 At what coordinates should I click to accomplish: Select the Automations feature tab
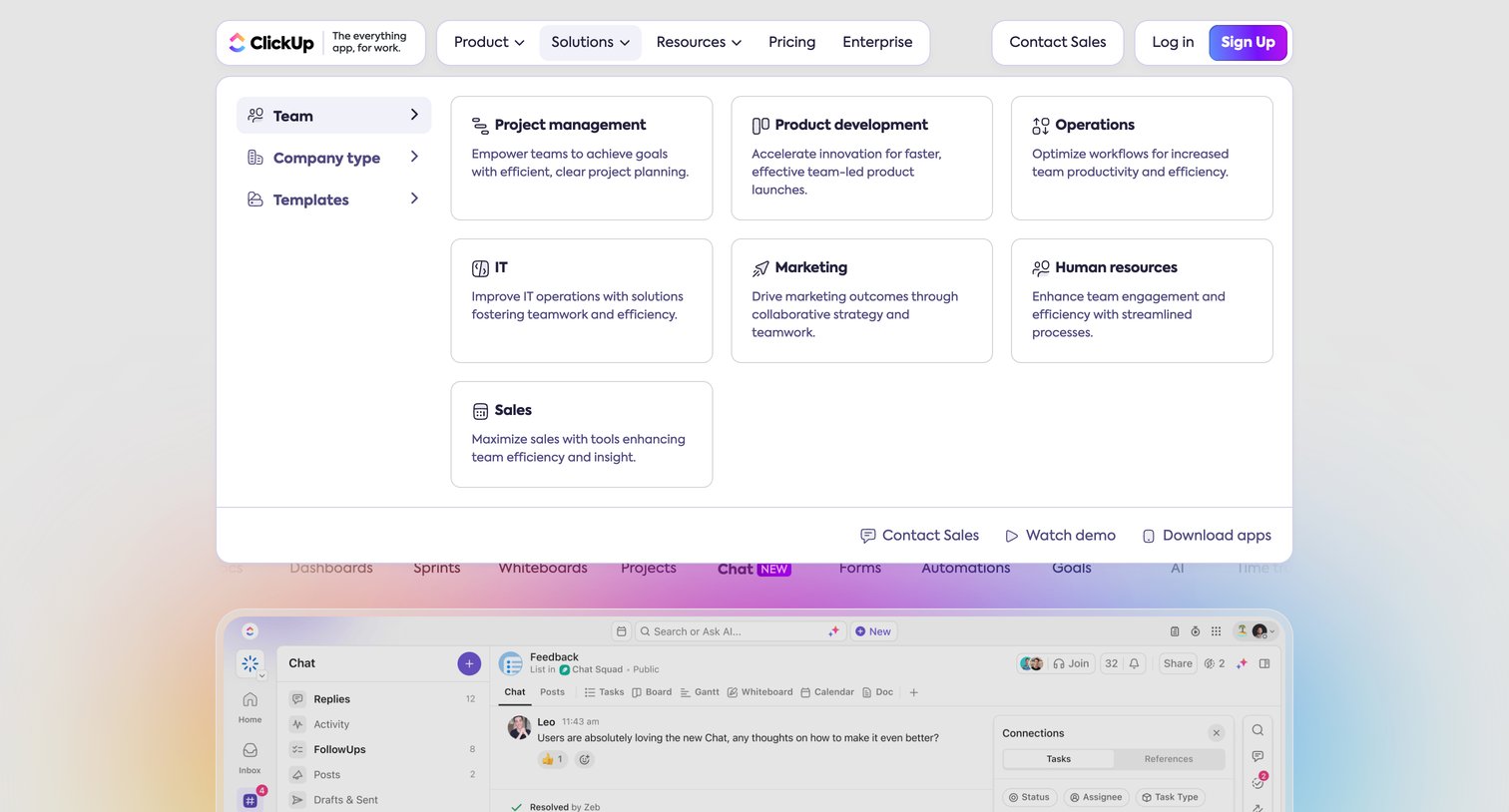(965, 569)
